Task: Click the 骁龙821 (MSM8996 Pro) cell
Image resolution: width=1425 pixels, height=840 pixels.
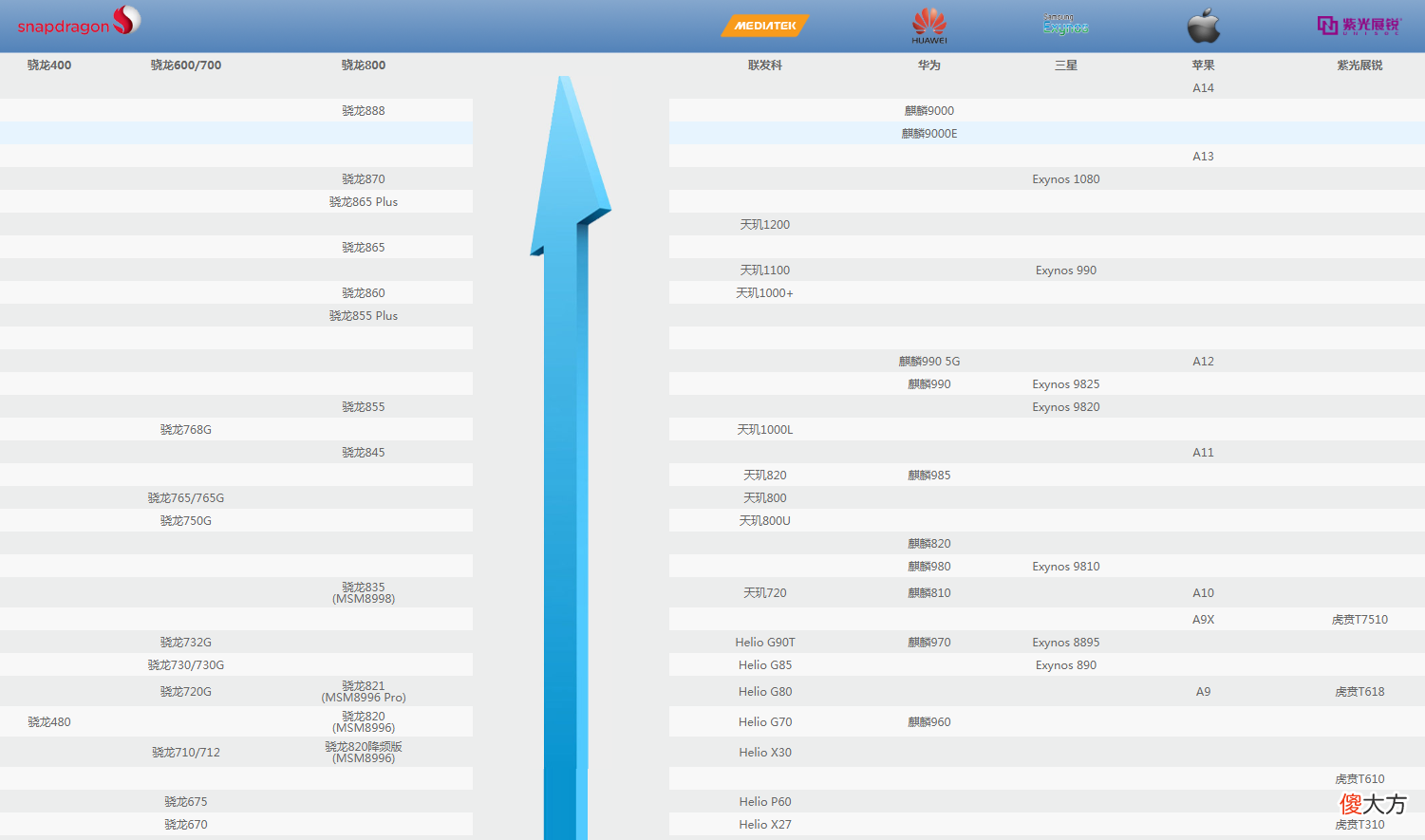Action: 364,692
